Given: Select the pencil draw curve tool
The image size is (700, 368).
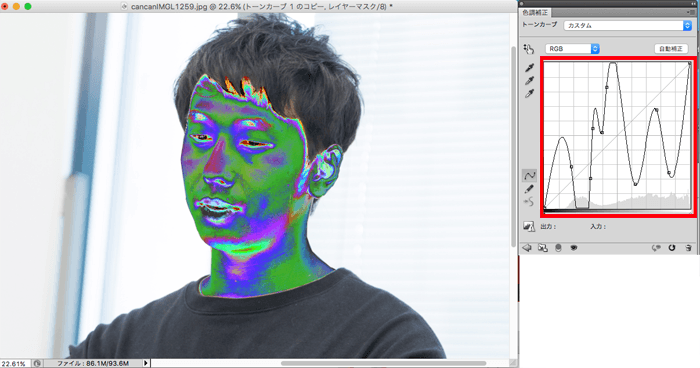Looking at the screenshot, I should [529, 189].
